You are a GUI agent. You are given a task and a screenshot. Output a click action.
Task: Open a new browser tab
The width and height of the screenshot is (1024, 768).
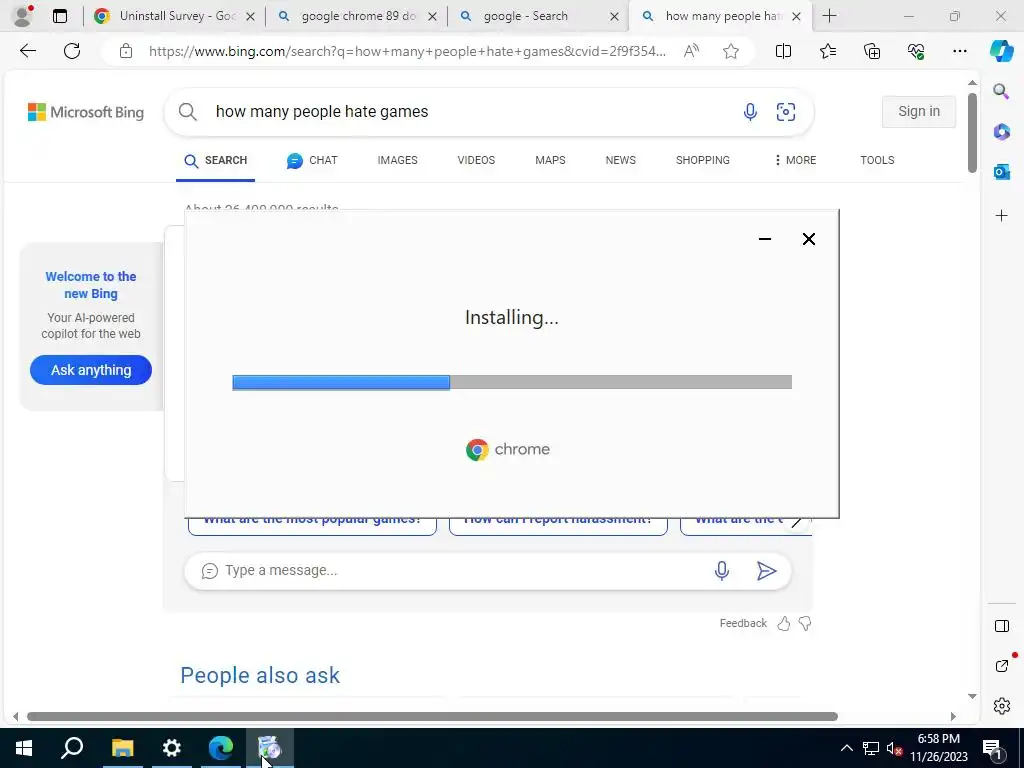click(x=829, y=16)
